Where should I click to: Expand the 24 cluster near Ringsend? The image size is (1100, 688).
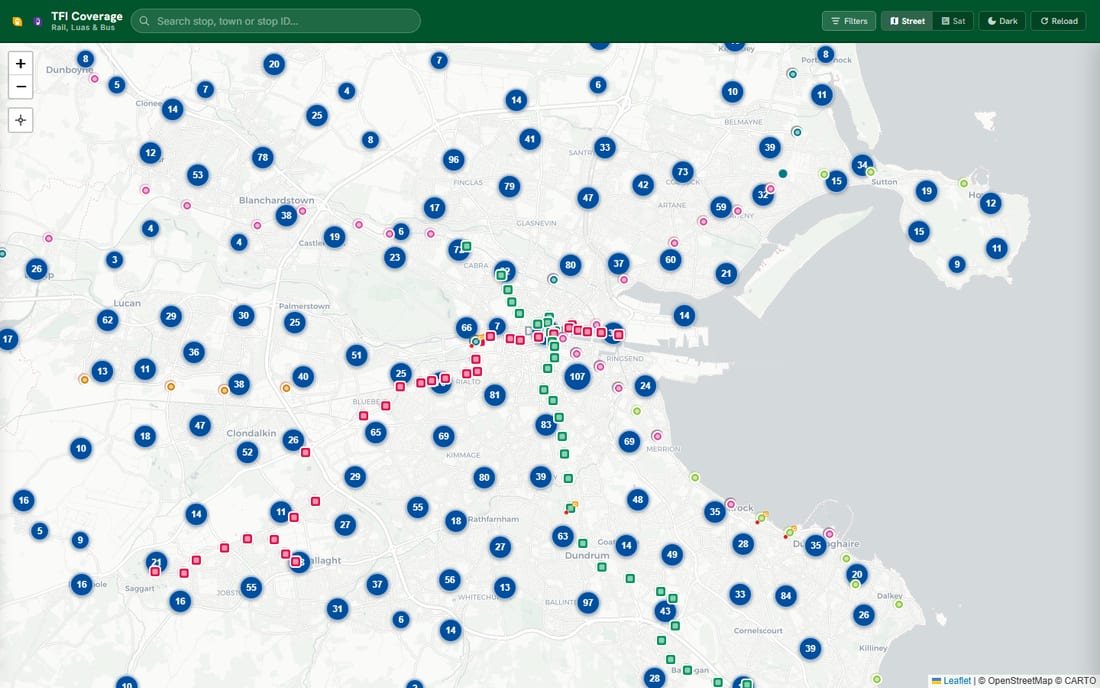point(645,386)
